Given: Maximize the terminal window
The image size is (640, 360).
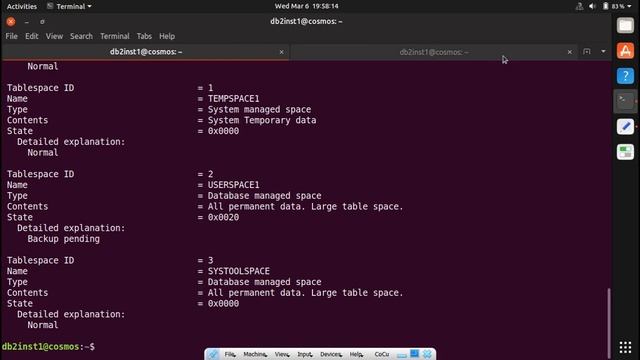Looking at the screenshot, I should [42, 22].
